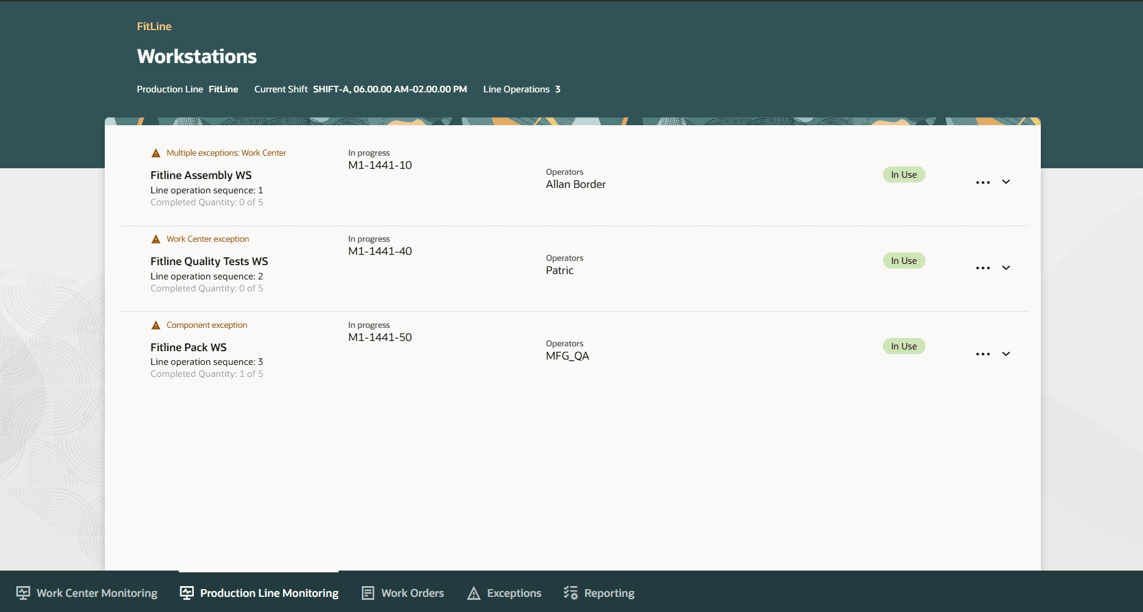Click operator Allan Border
Viewport: 1143px width, 612px height.
click(576, 184)
